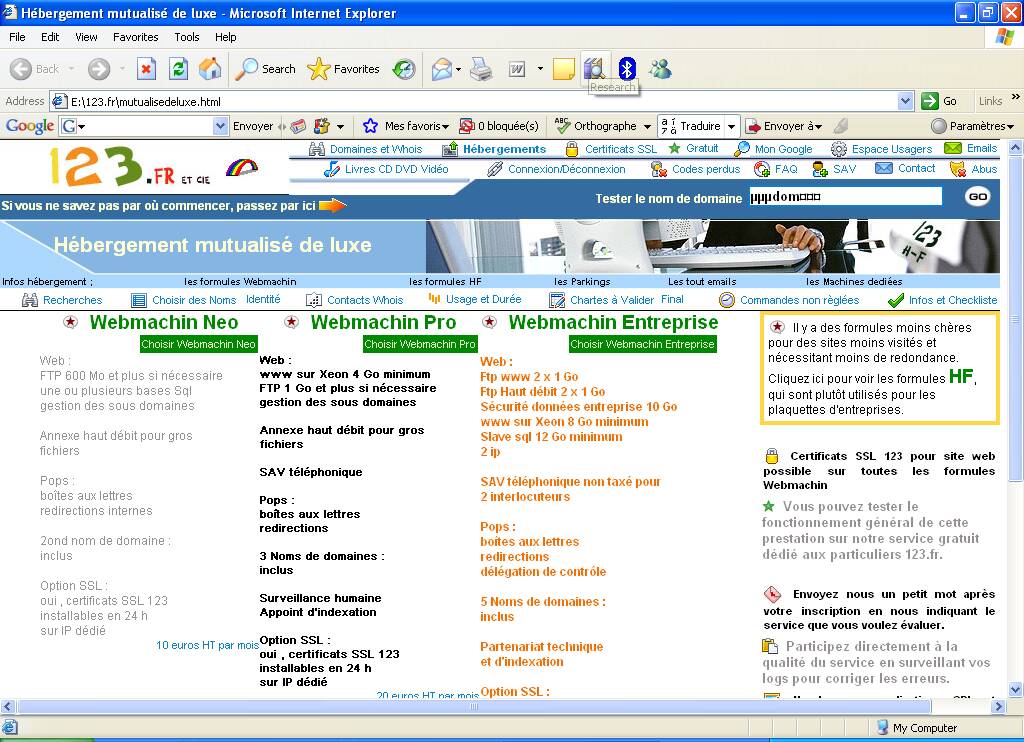
Task: Print the current page
Action: point(481,69)
